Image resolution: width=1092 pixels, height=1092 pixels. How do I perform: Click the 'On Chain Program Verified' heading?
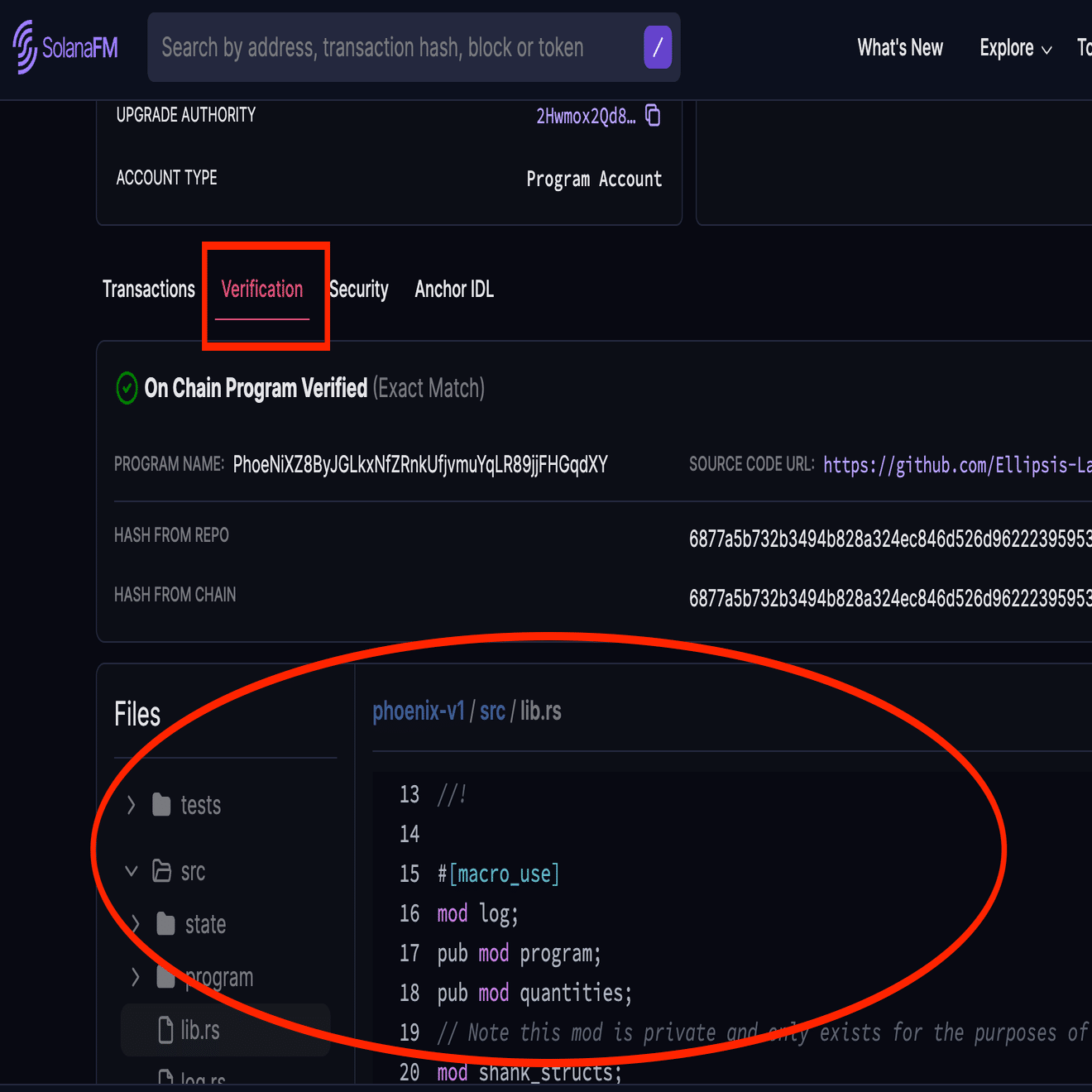256,388
